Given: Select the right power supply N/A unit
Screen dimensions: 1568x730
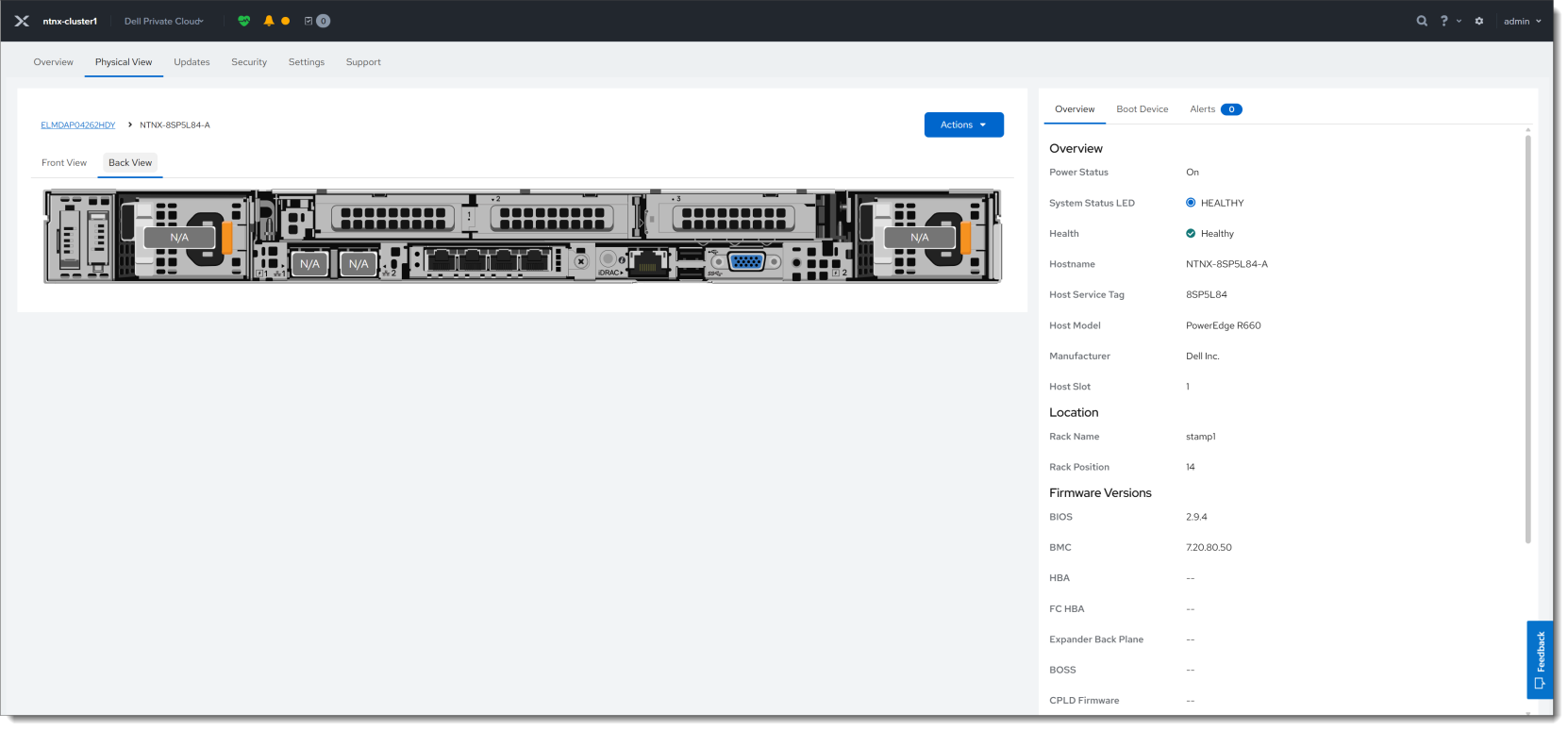Looking at the screenshot, I should [920, 238].
